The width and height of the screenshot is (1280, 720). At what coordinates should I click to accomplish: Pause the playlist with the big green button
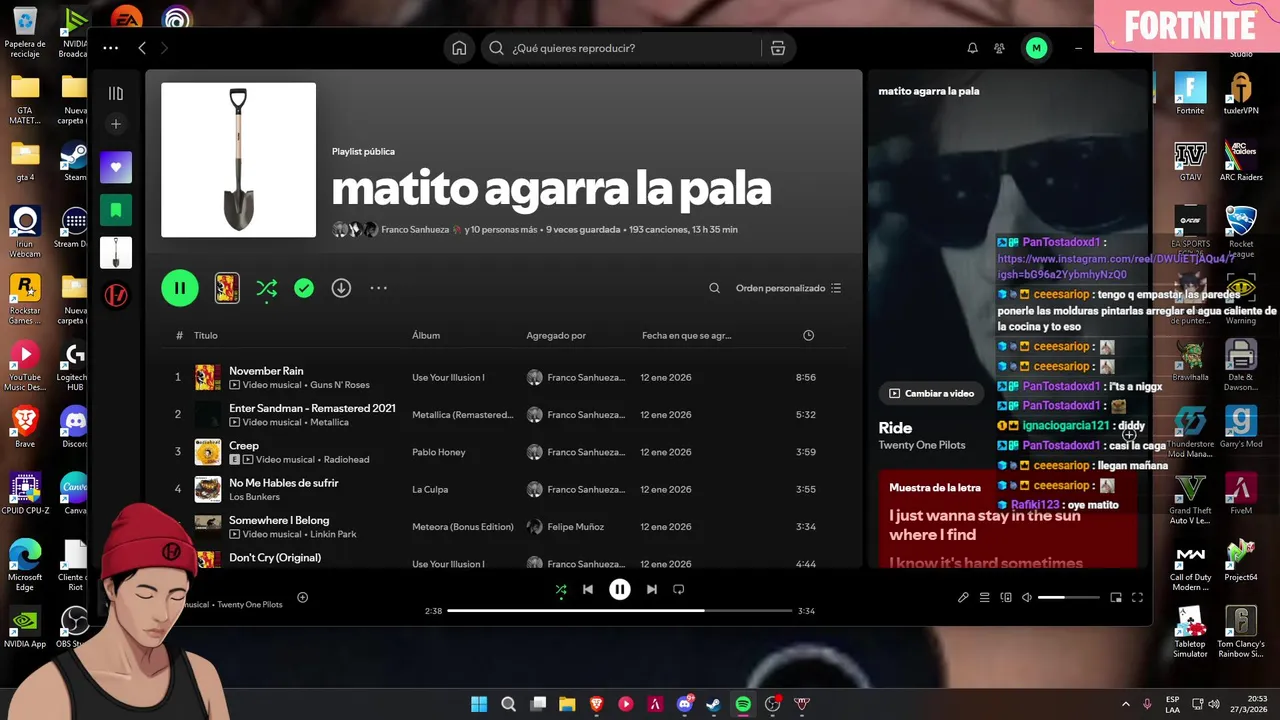(180, 288)
